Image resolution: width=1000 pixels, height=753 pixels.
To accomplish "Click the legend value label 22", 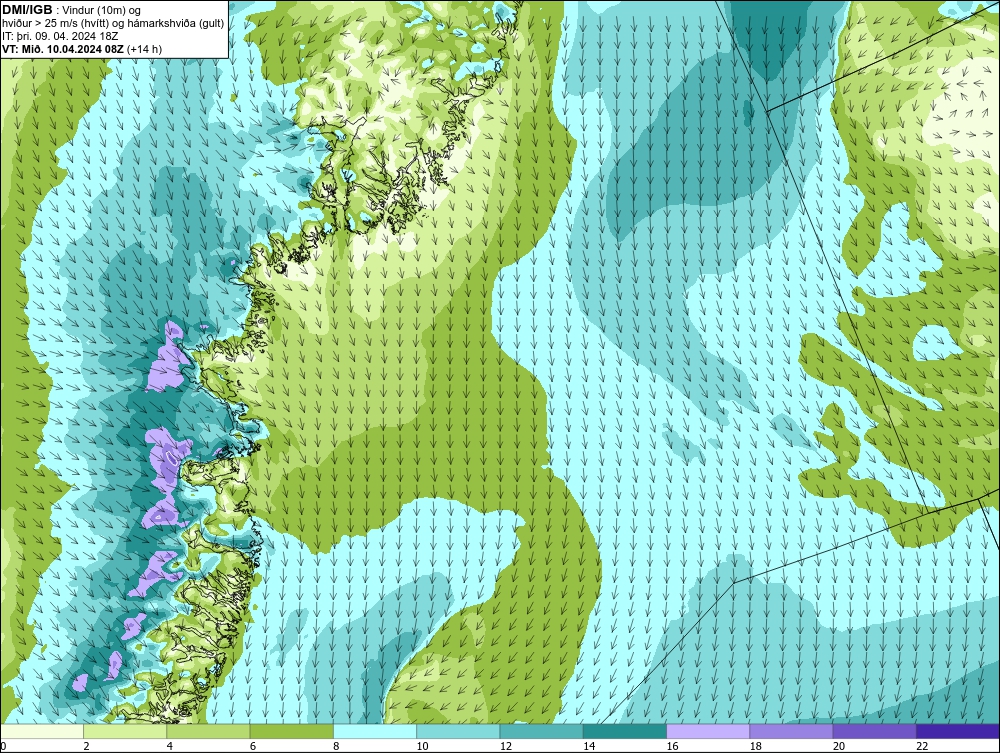I will tap(922, 747).
